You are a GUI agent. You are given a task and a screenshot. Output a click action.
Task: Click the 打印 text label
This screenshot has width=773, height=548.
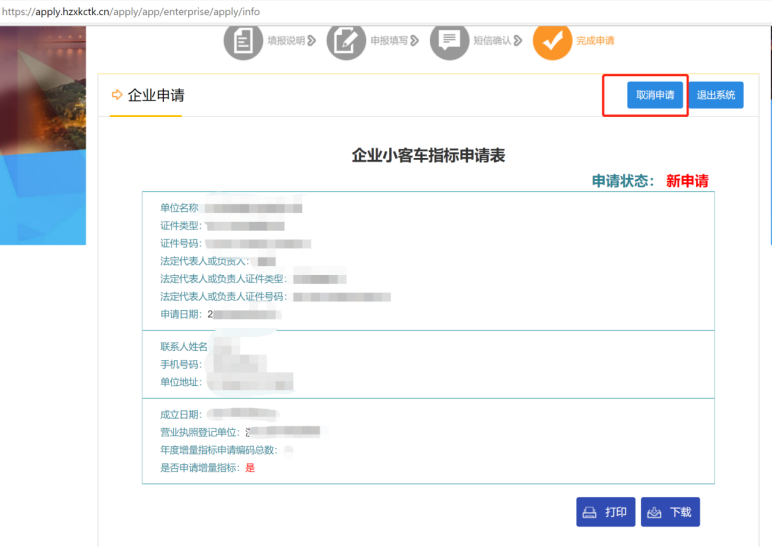(x=616, y=512)
